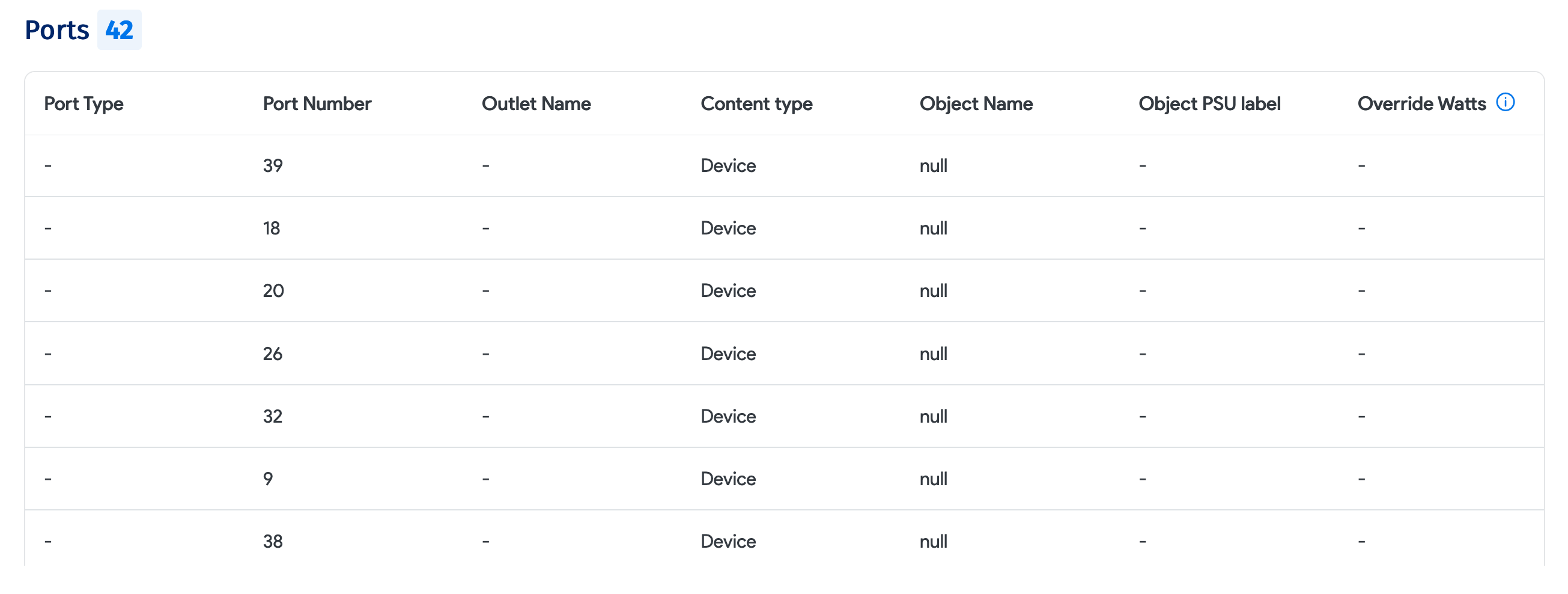1568x594 pixels.
Task: Click the info icon beside Override Watts
Action: (x=1506, y=103)
